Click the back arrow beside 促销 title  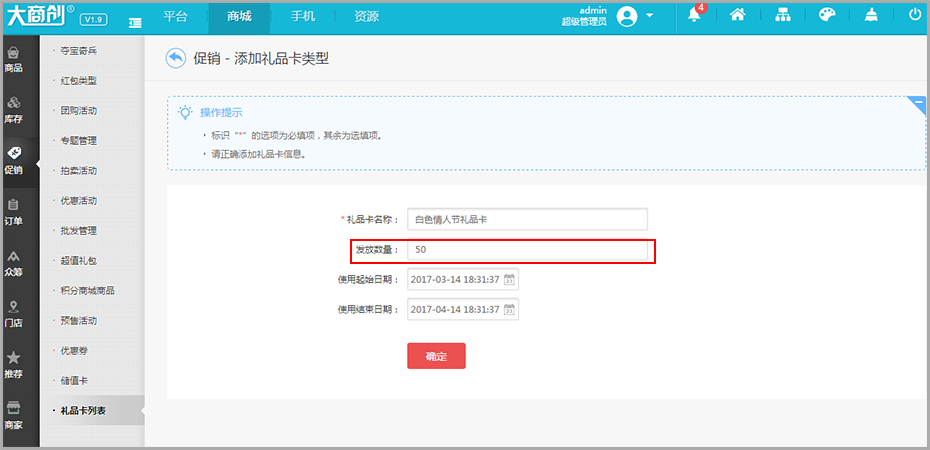tap(176, 58)
